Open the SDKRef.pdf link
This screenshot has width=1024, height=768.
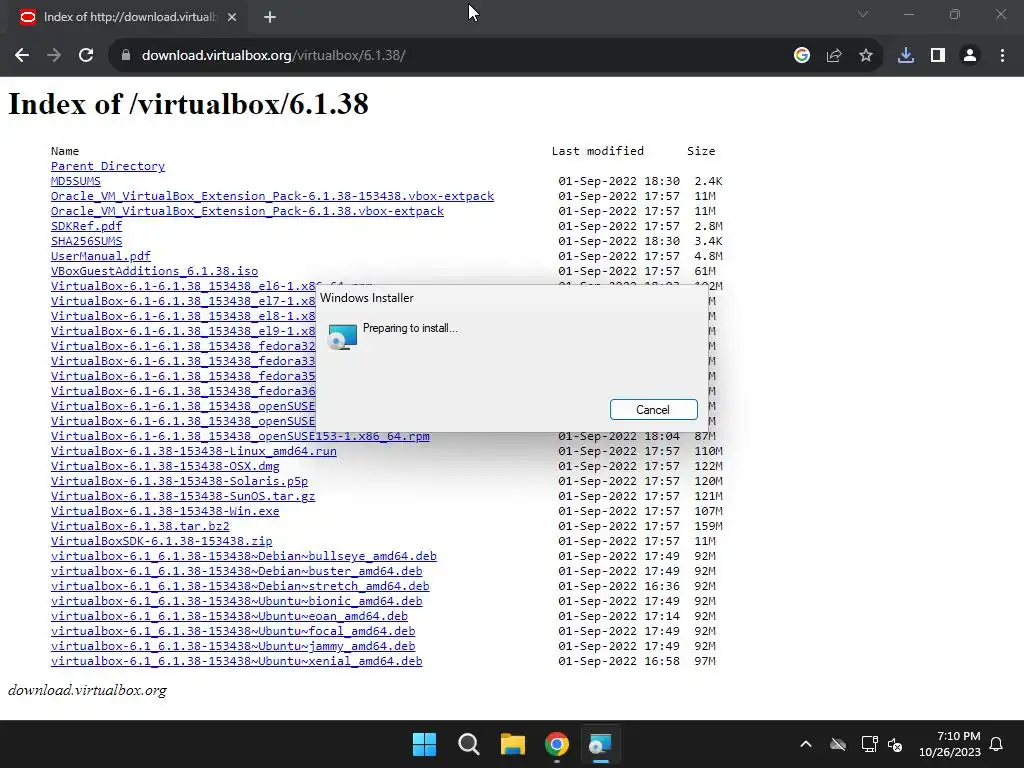tap(86, 227)
